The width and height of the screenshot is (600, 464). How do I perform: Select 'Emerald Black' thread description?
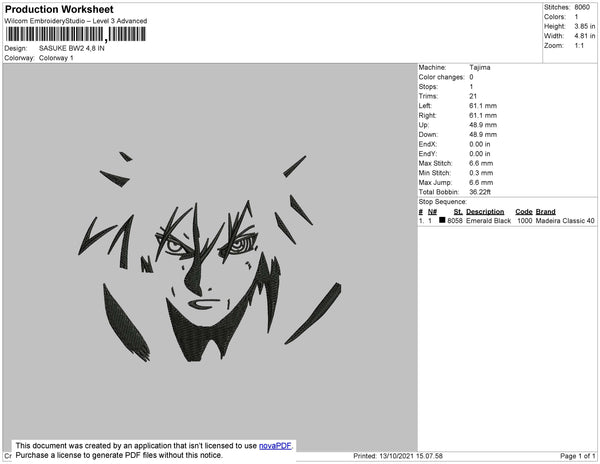tap(488, 221)
